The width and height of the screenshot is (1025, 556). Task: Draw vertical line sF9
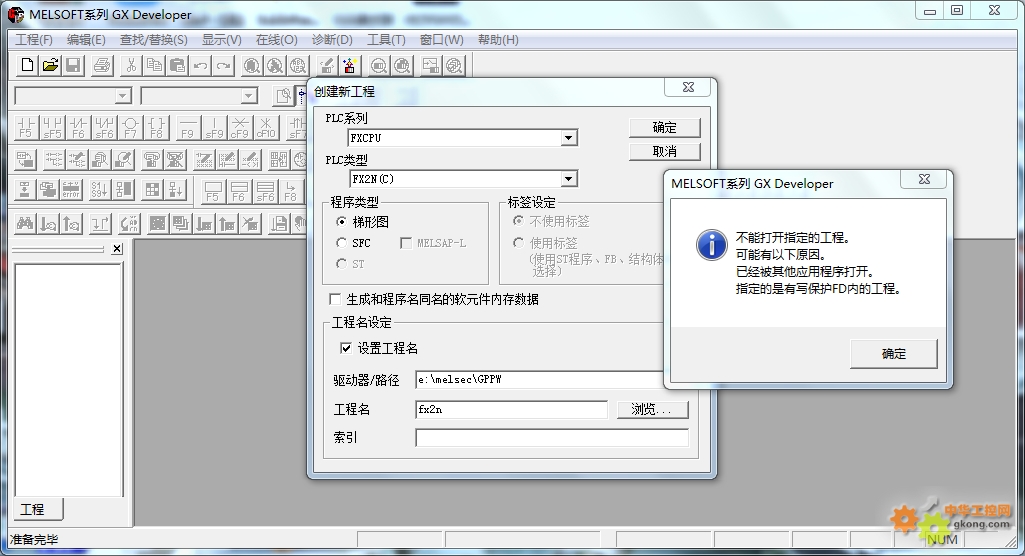click(214, 127)
